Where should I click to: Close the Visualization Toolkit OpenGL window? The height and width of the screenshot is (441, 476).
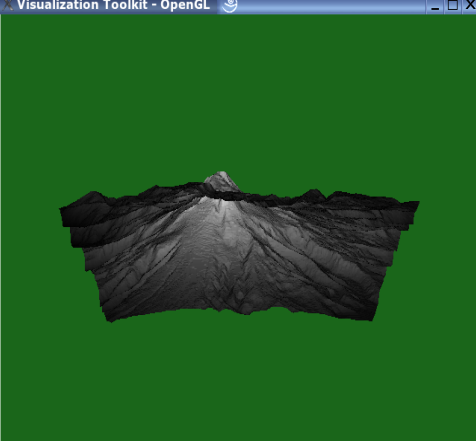(470, 5)
